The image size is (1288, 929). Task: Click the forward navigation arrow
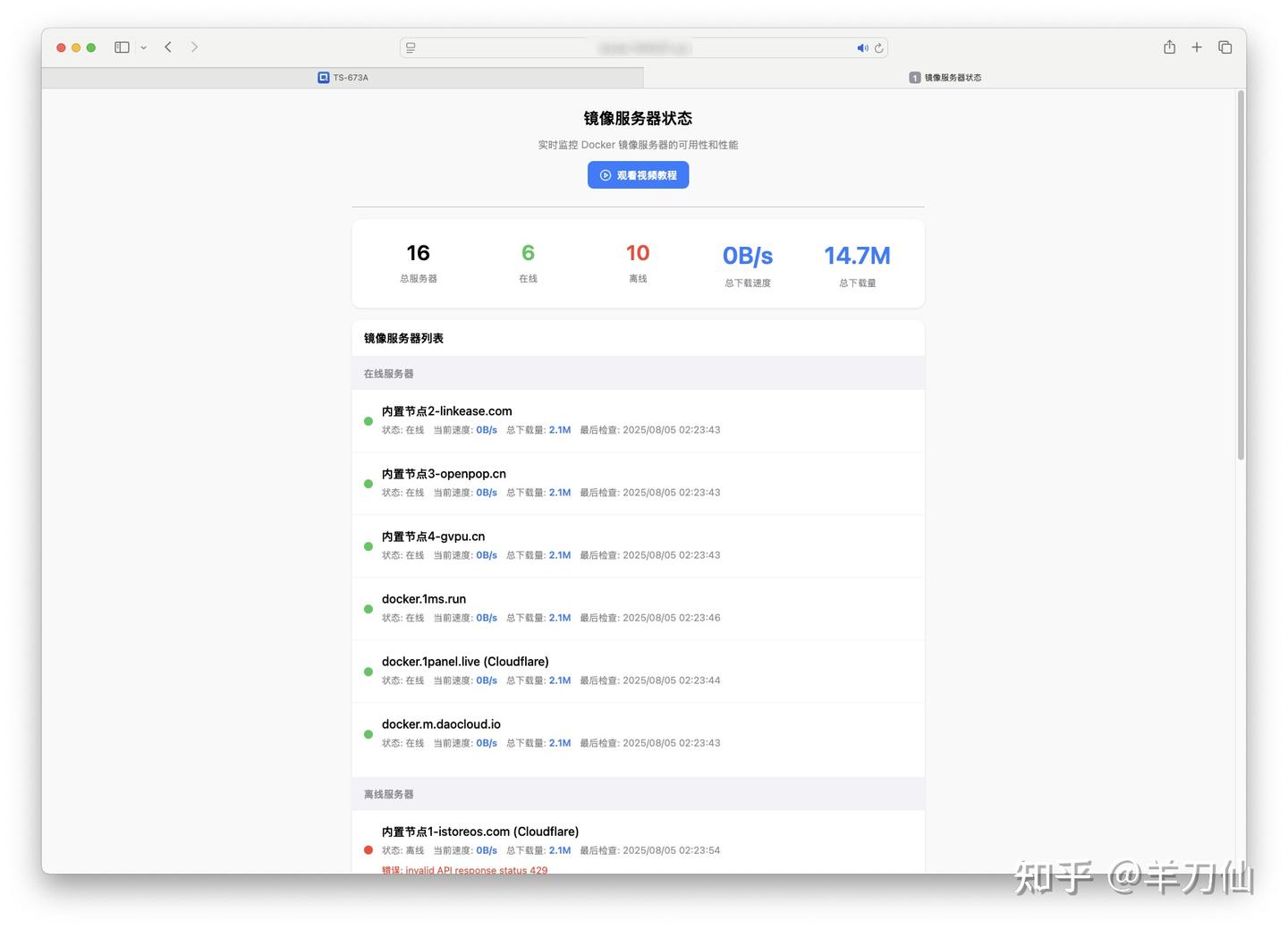pyautogui.click(x=194, y=46)
